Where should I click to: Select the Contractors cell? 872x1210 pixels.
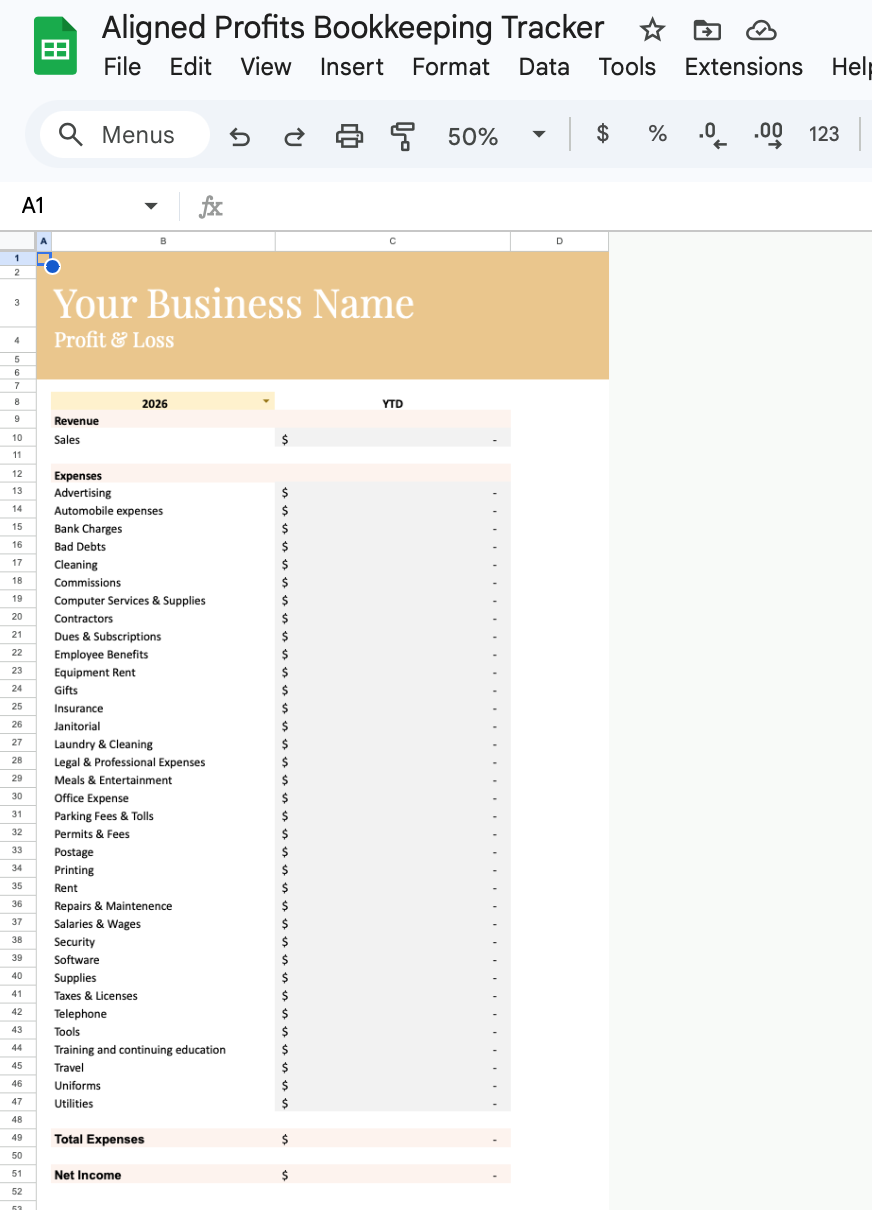click(x=163, y=619)
